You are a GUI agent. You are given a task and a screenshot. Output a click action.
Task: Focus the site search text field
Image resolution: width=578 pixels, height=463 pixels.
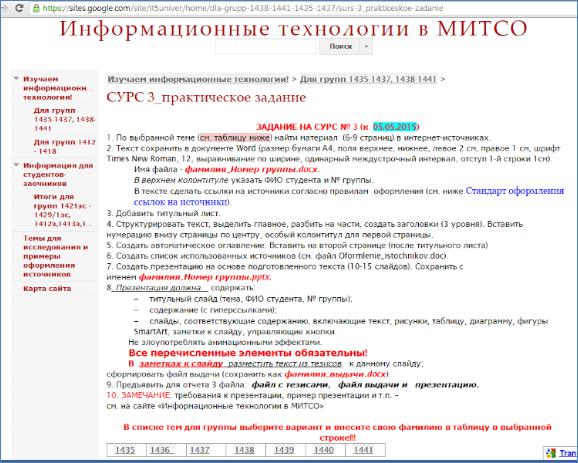point(265,47)
